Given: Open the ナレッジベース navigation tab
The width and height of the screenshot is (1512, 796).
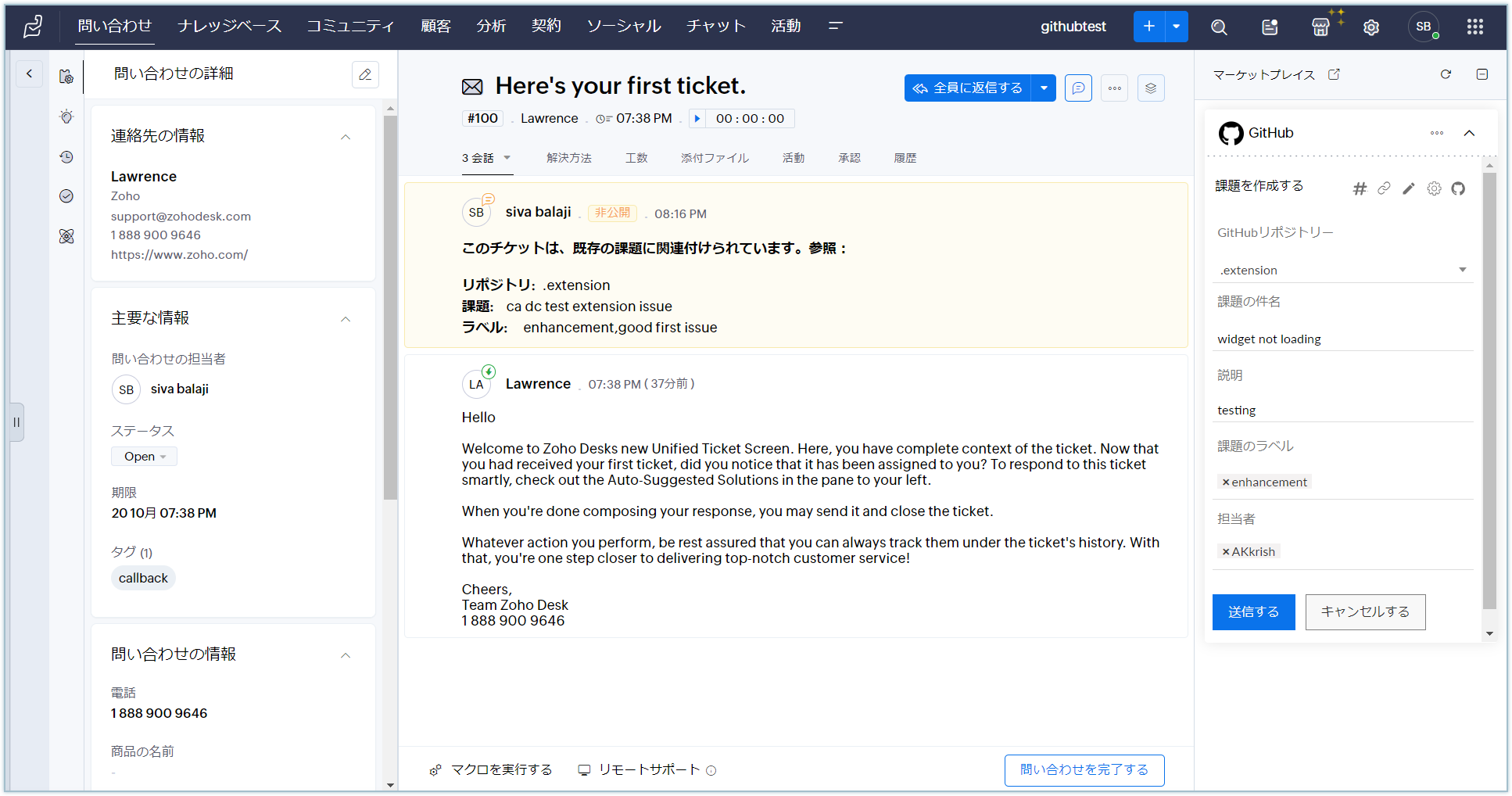Looking at the screenshot, I should point(229,26).
